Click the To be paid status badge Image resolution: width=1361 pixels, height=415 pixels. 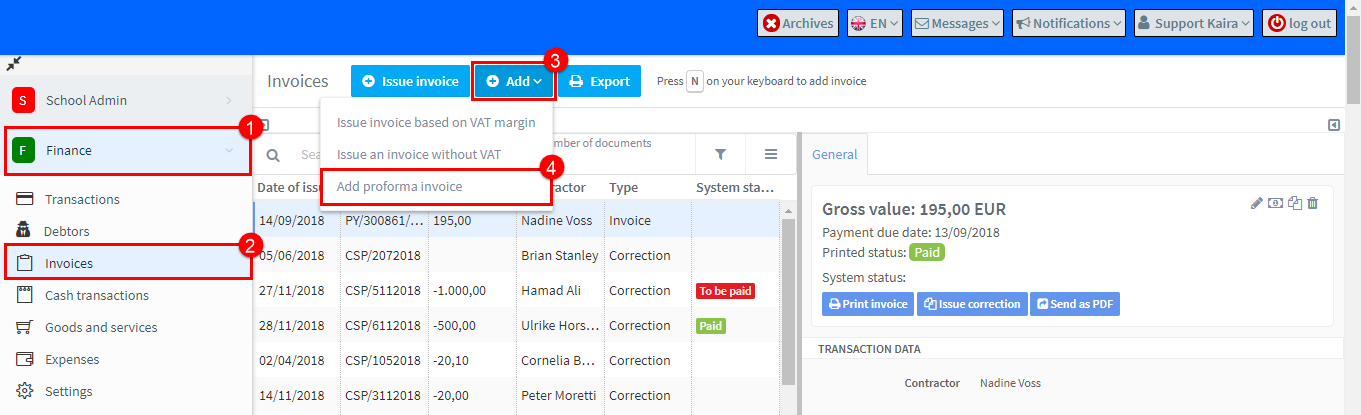pos(725,291)
